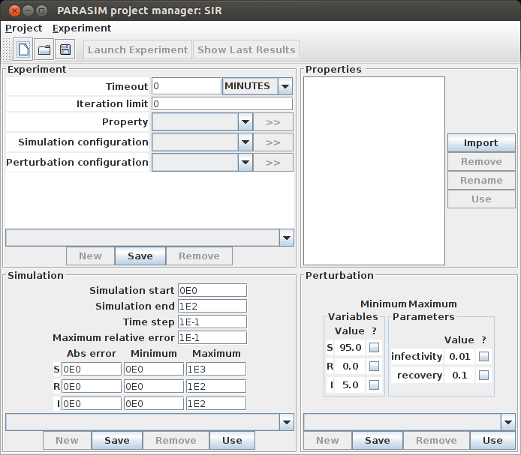Open the Simulation configuration dropdown
The width and height of the screenshot is (521, 455).
click(x=202, y=142)
